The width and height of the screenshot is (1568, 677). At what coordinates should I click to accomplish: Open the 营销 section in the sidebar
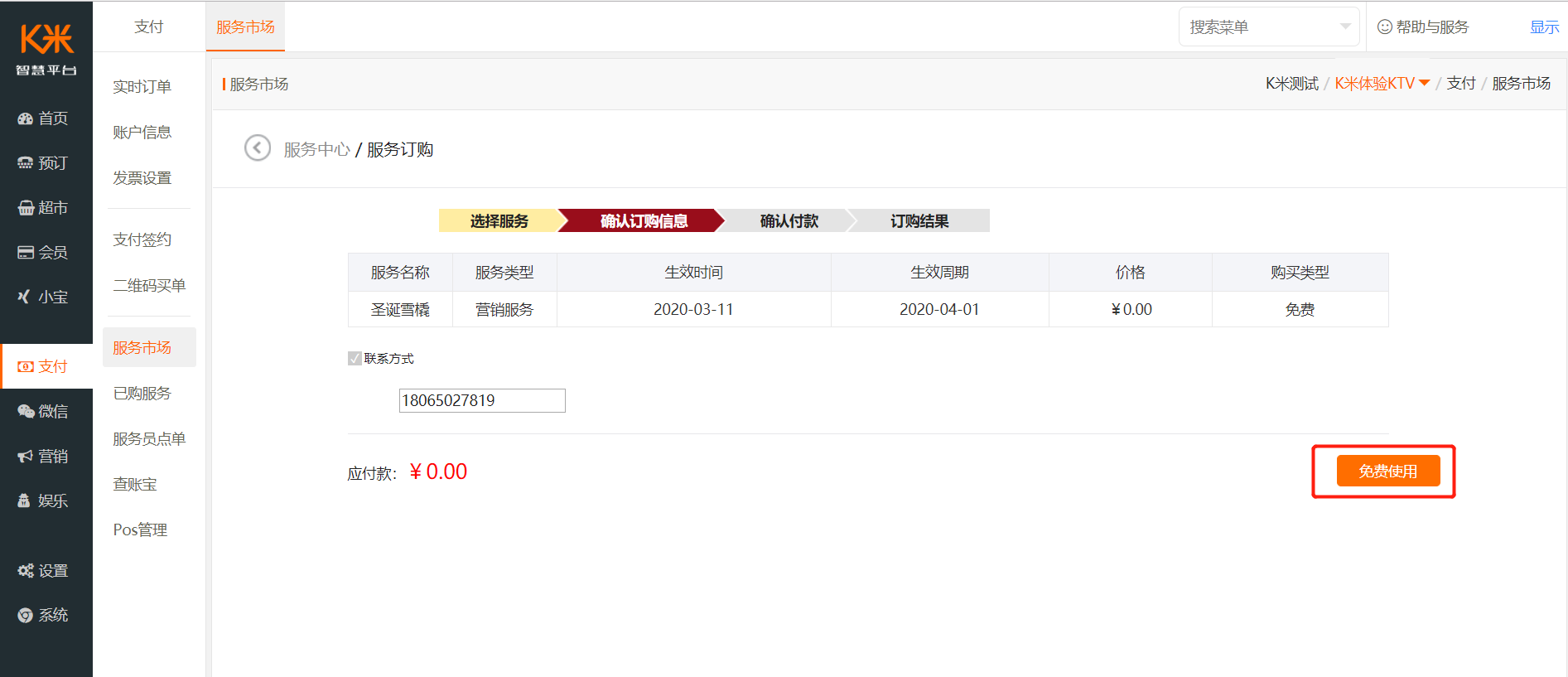(43, 456)
